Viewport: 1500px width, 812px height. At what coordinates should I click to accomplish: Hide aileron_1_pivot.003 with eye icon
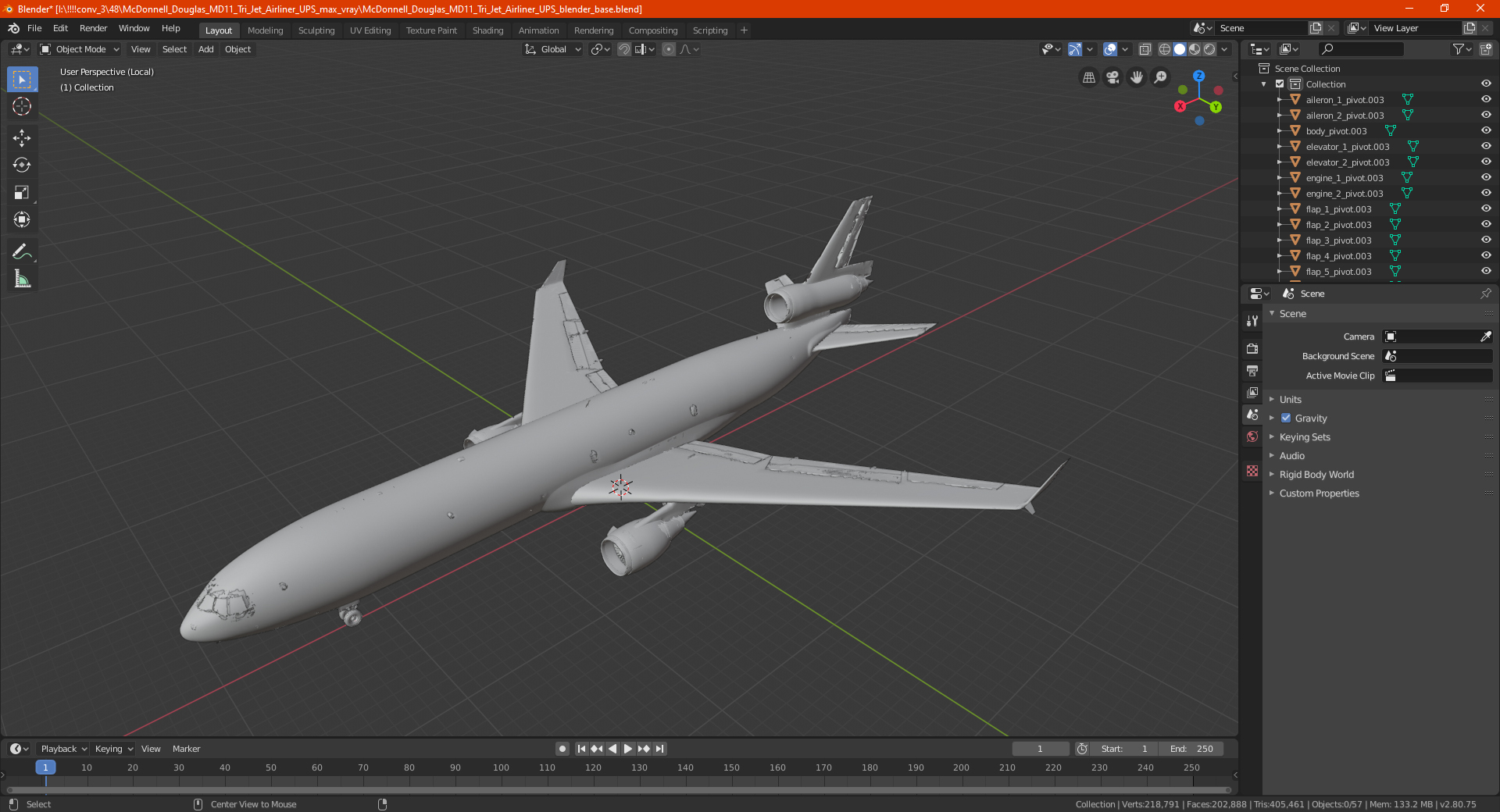pyautogui.click(x=1486, y=99)
